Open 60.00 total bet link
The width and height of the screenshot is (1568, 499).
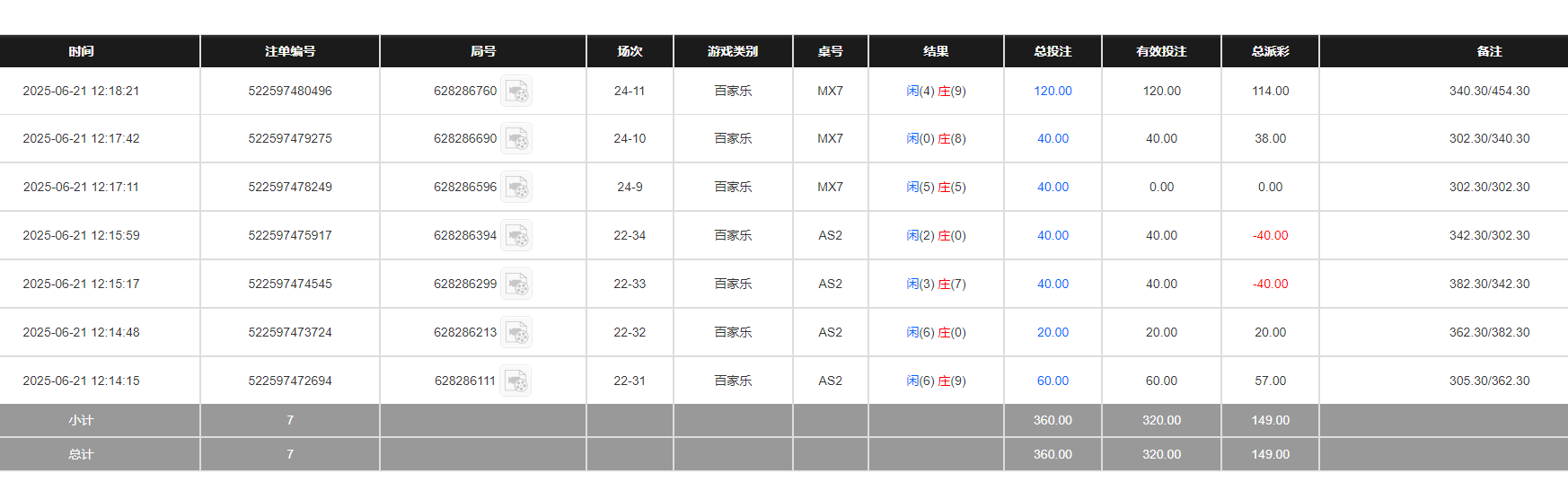click(x=1053, y=381)
